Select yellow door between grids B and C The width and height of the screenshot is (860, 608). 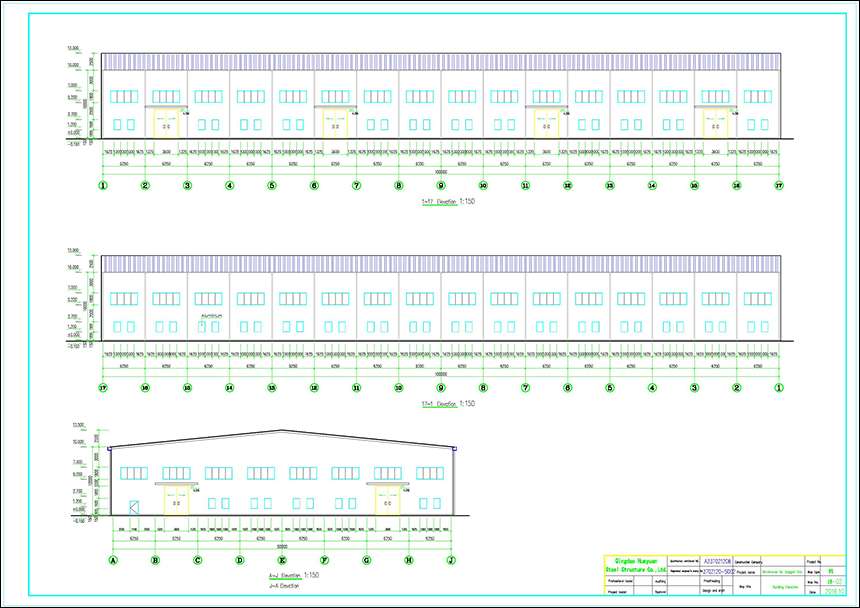(176, 501)
